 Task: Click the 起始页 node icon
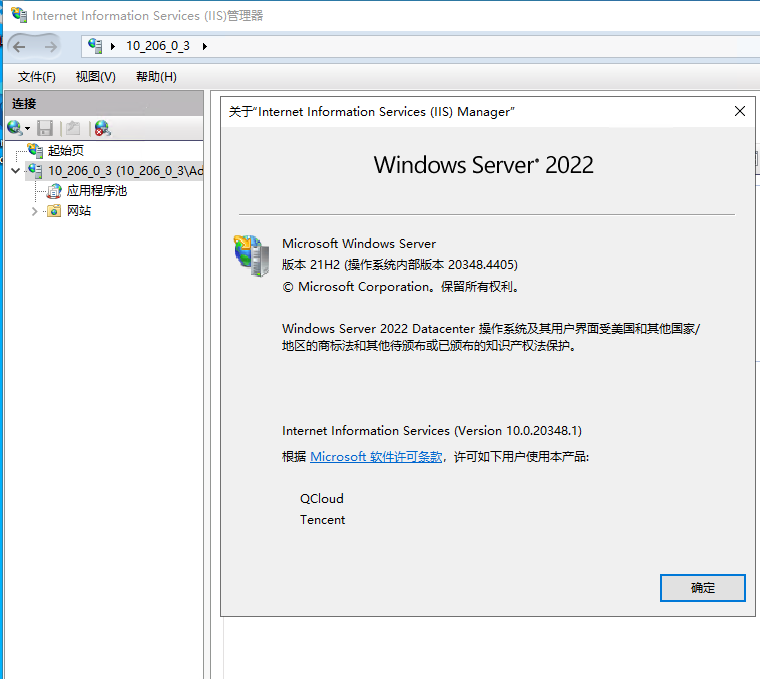[x=35, y=150]
